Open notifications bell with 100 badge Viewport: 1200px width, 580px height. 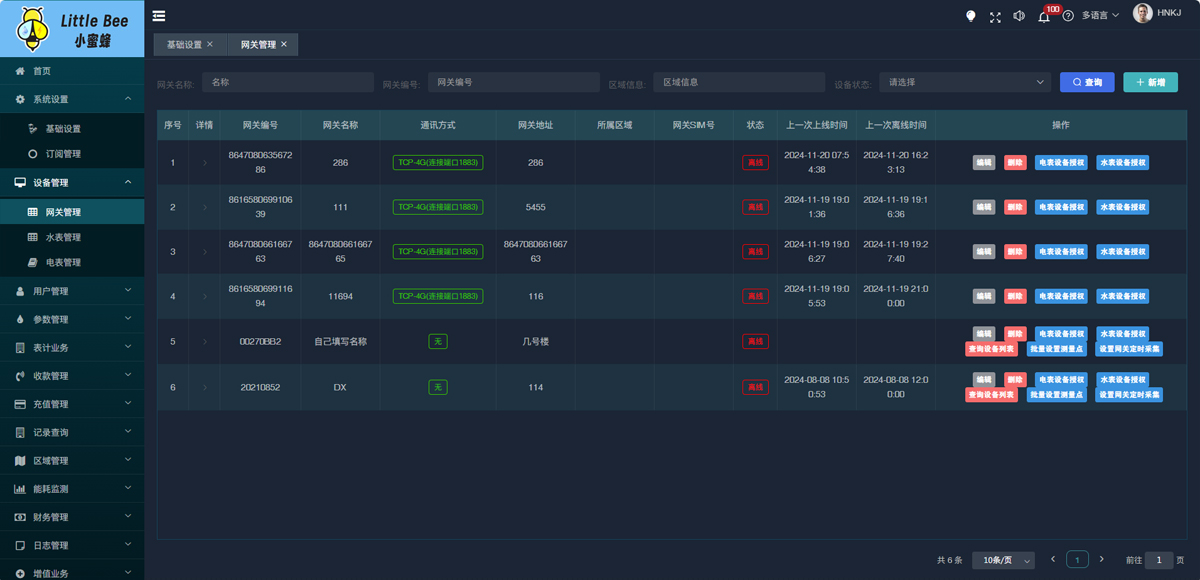tap(1044, 16)
